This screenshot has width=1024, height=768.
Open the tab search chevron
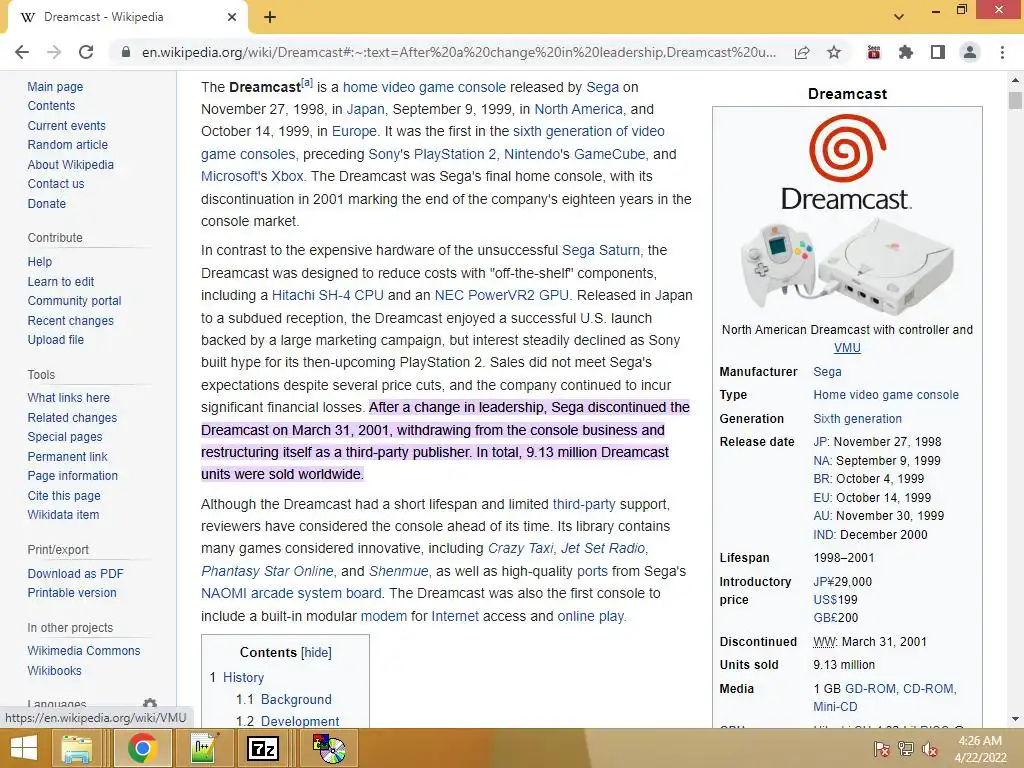(x=899, y=17)
